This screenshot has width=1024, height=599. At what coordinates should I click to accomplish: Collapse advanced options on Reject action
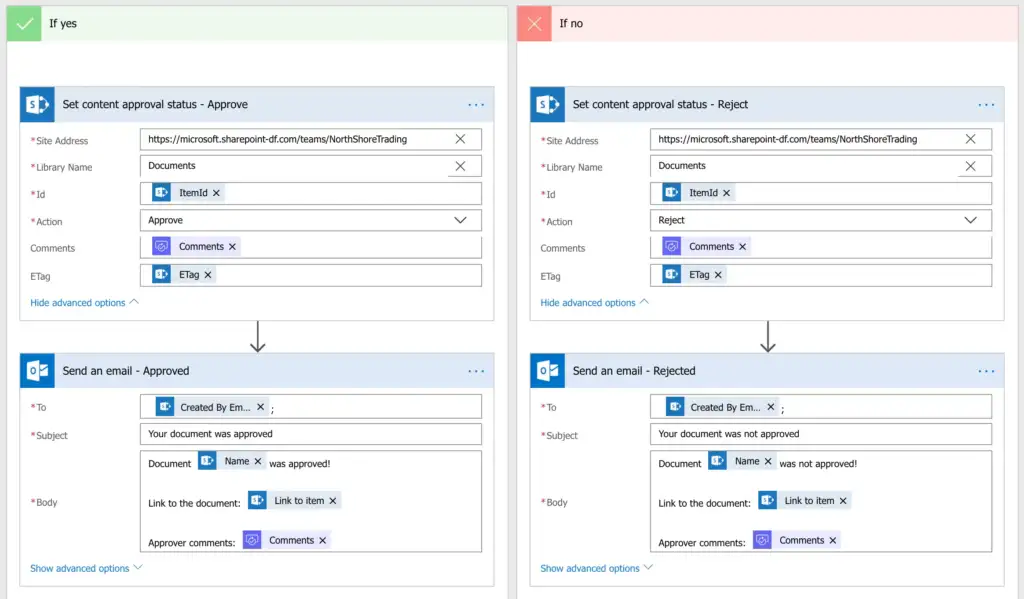point(594,302)
